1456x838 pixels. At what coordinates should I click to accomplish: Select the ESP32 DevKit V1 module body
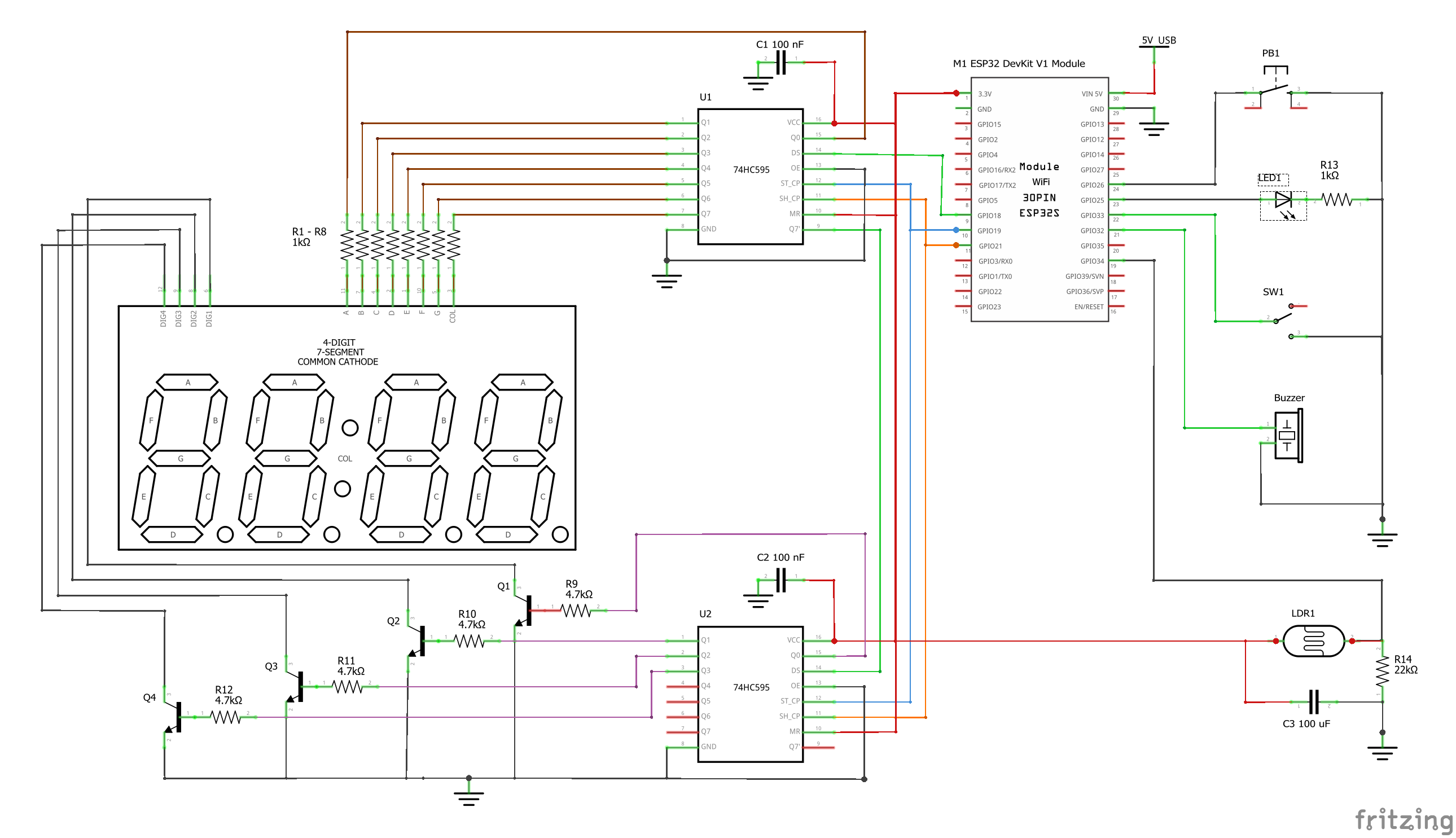[x=1040, y=200]
